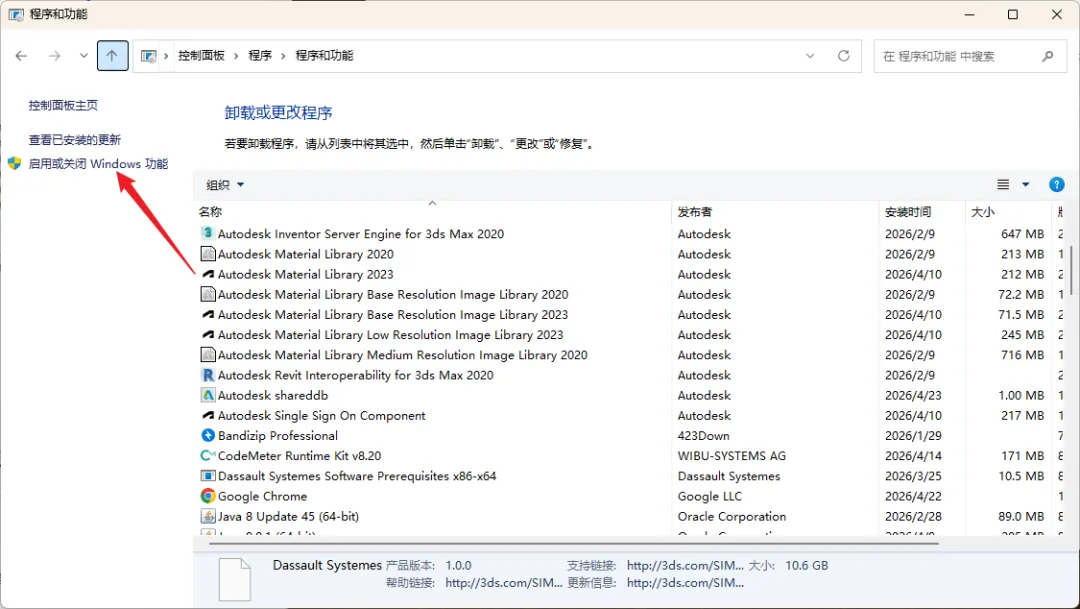Click the CodeMeter Runtime Kit icon
Viewport: 1080px width, 609px height.
click(x=207, y=455)
